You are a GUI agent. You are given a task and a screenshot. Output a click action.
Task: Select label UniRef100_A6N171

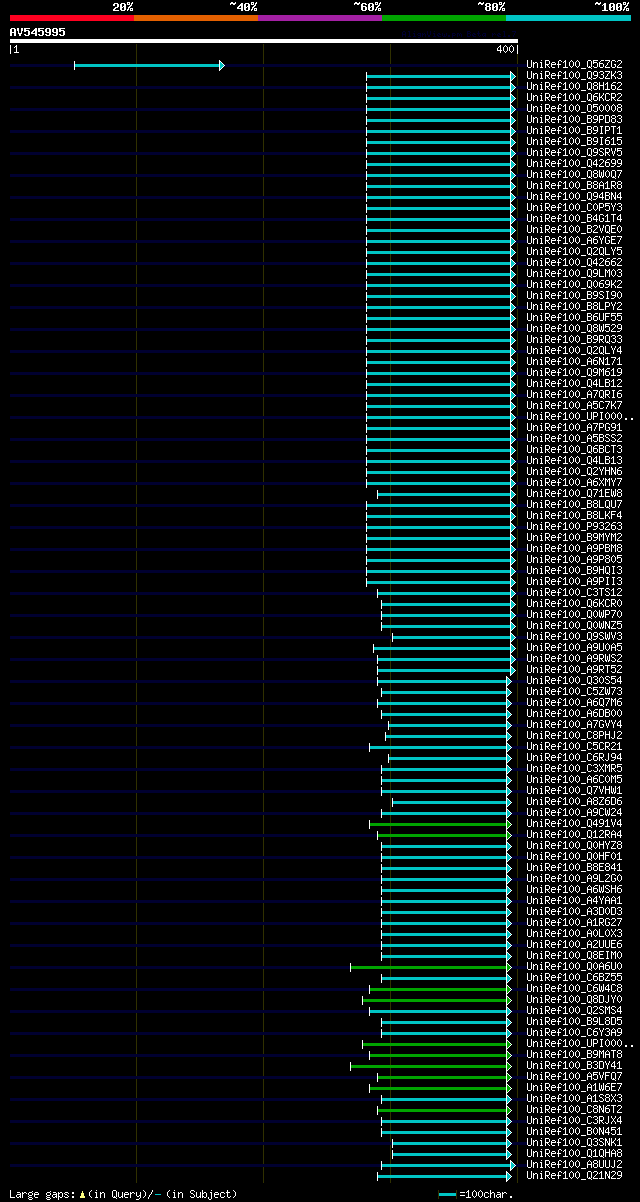[x=574, y=362]
